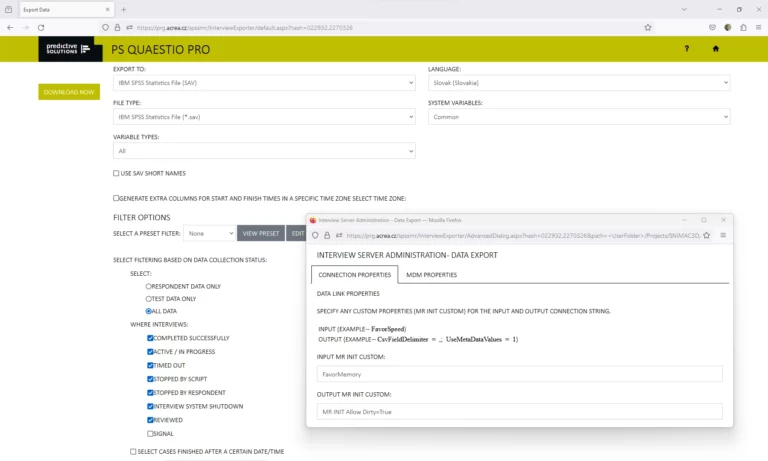768x461 pixels.
Task: Click DATA LINK PROPERTIES label
Action: tap(348, 293)
